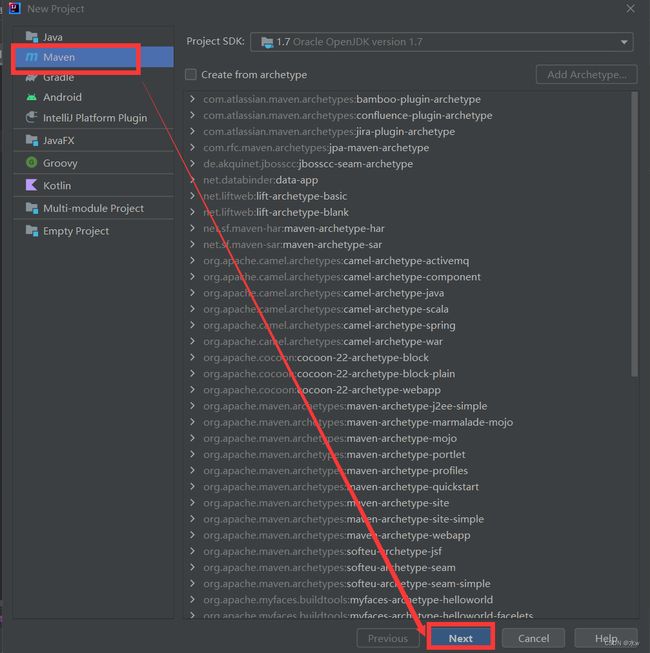The height and width of the screenshot is (653, 650).
Task: Click the IntelliJ Platform Plugin icon
Action: pyautogui.click(x=32, y=117)
